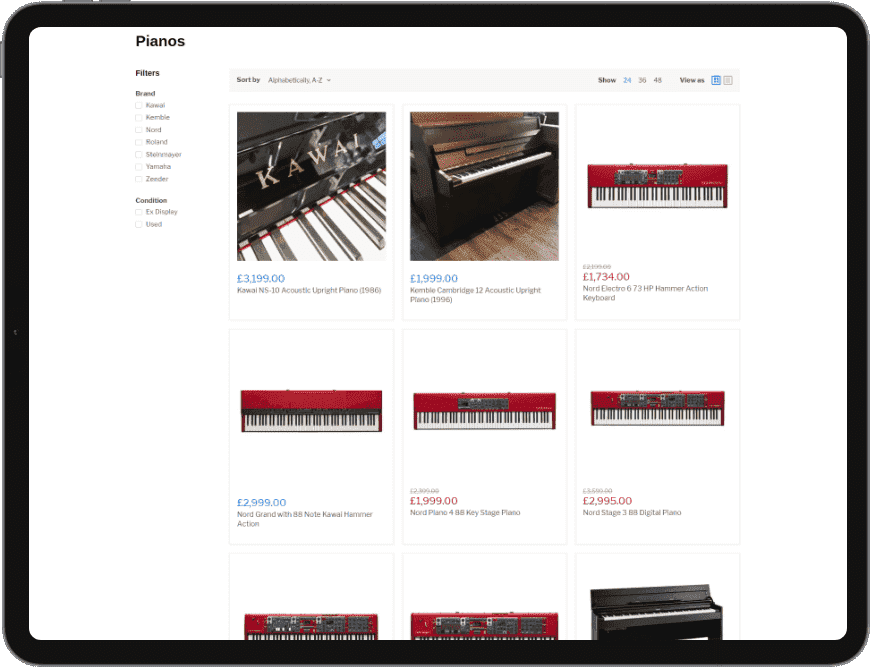Viewport: 870px width, 667px height.
Task: Check the Yamaha brand filter
Action: pos(139,167)
